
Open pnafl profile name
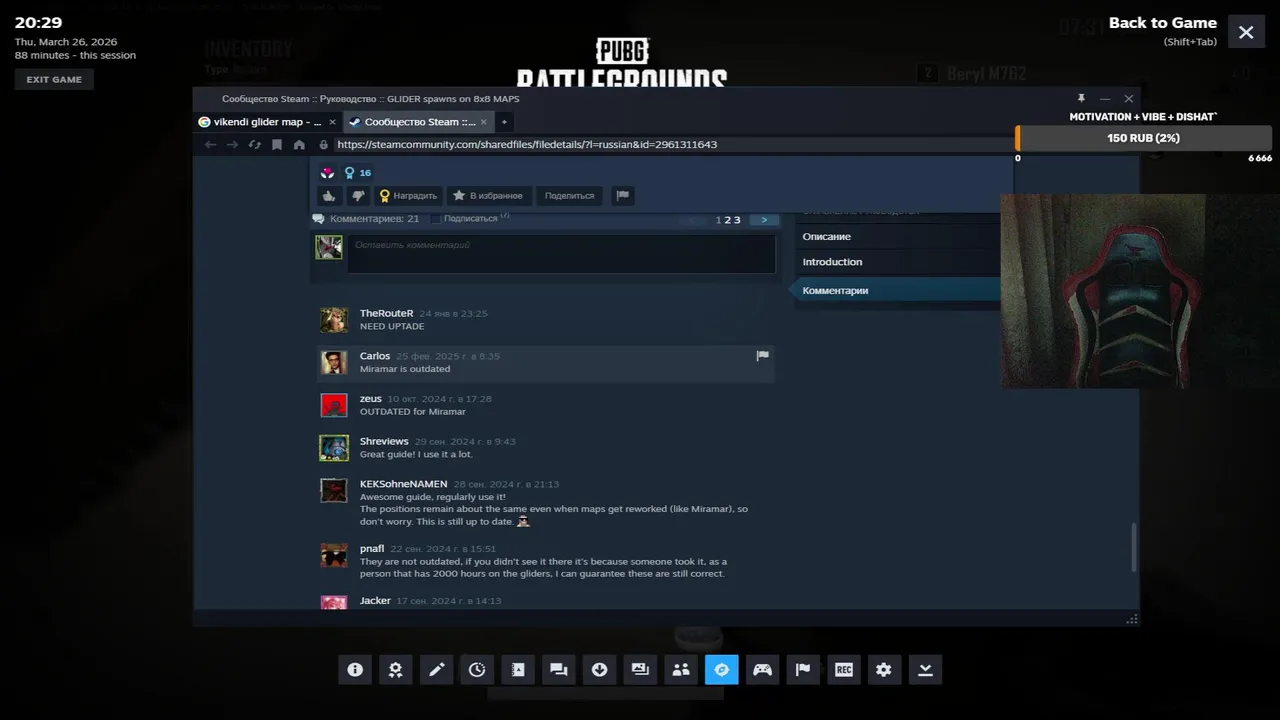tap(372, 548)
